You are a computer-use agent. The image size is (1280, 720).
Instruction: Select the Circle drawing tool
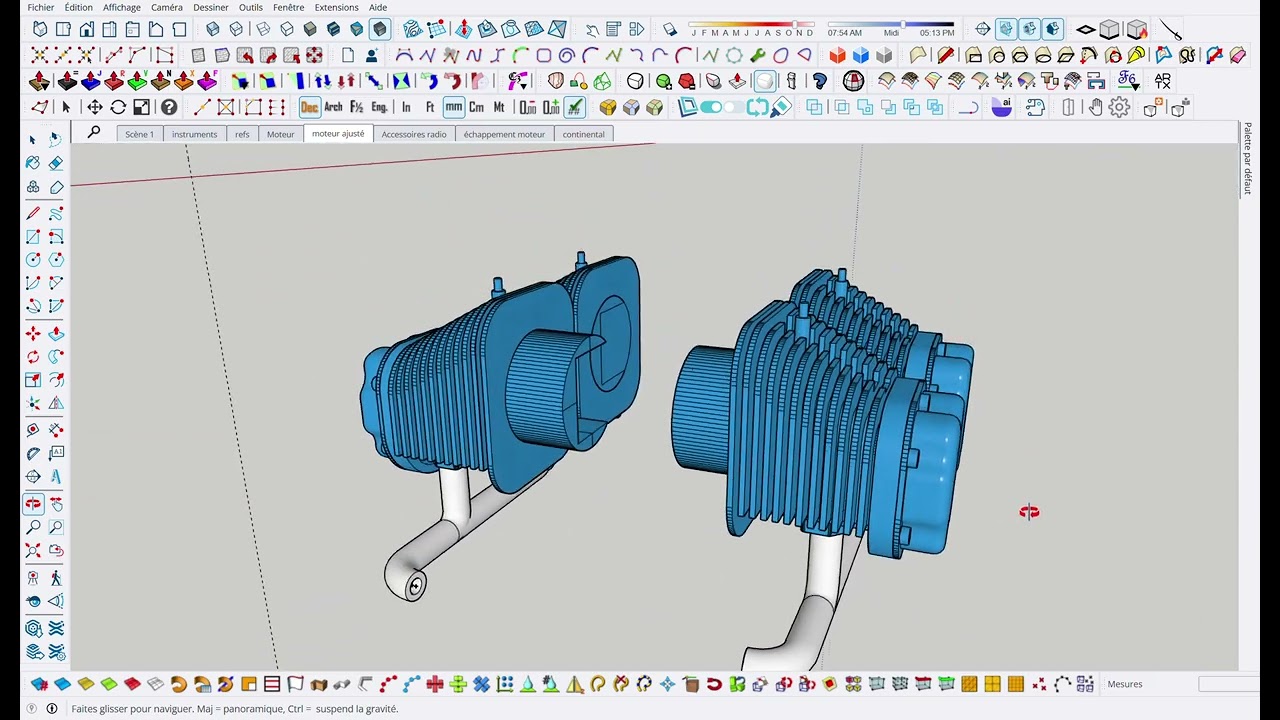tap(33, 260)
